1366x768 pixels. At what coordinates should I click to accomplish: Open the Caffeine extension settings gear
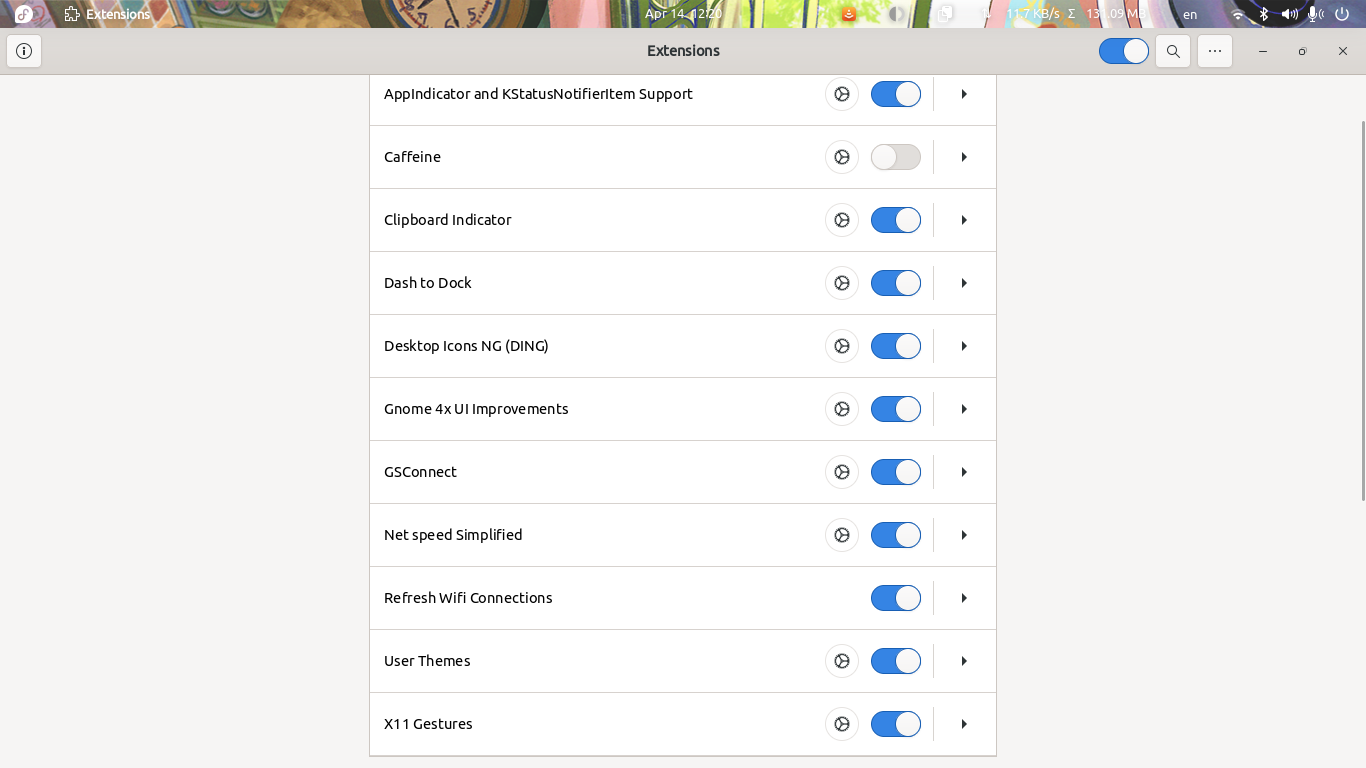pyautogui.click(x=841, y=157)
